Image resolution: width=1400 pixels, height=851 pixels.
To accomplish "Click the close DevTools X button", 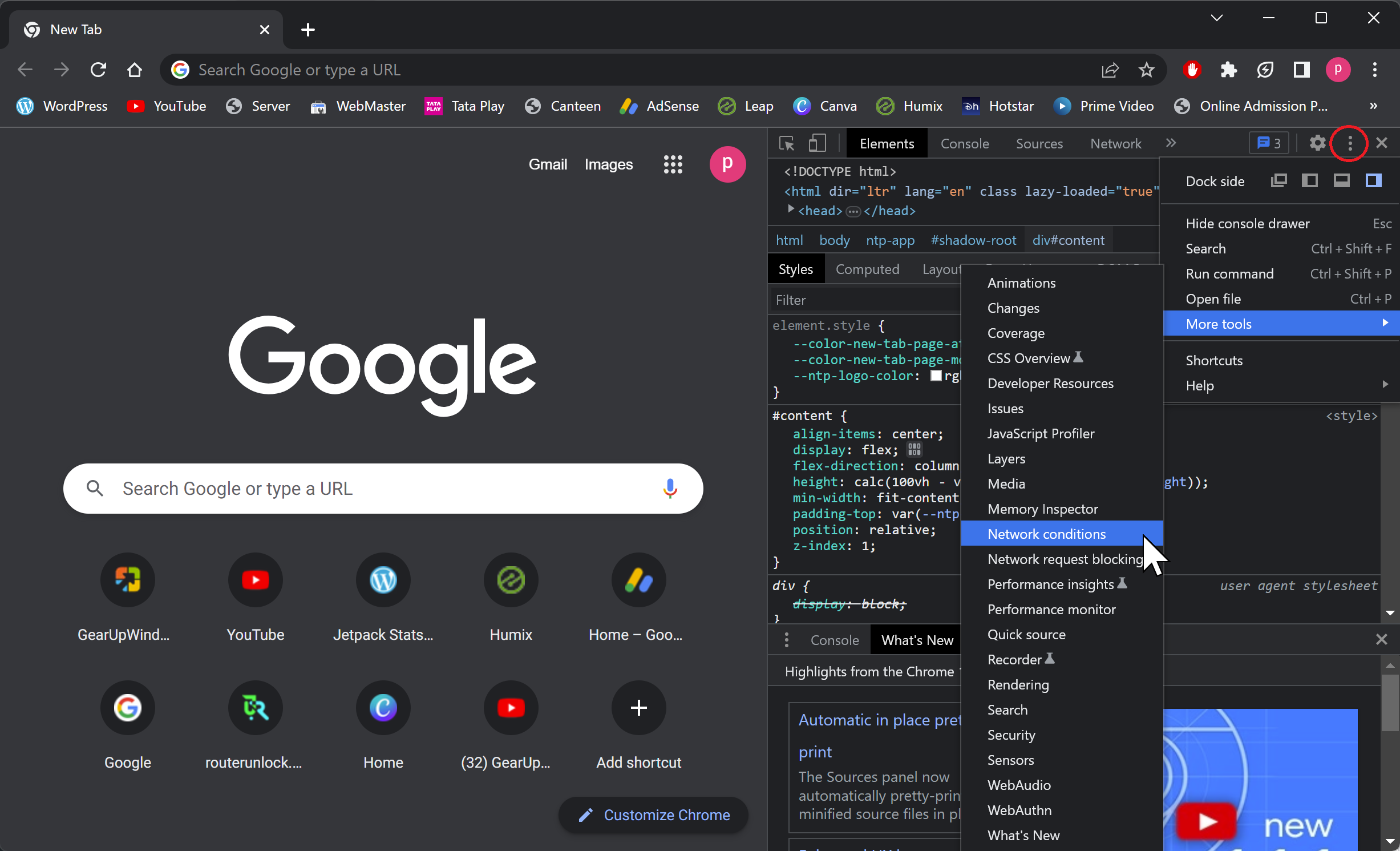I will tap(1383, 143).
